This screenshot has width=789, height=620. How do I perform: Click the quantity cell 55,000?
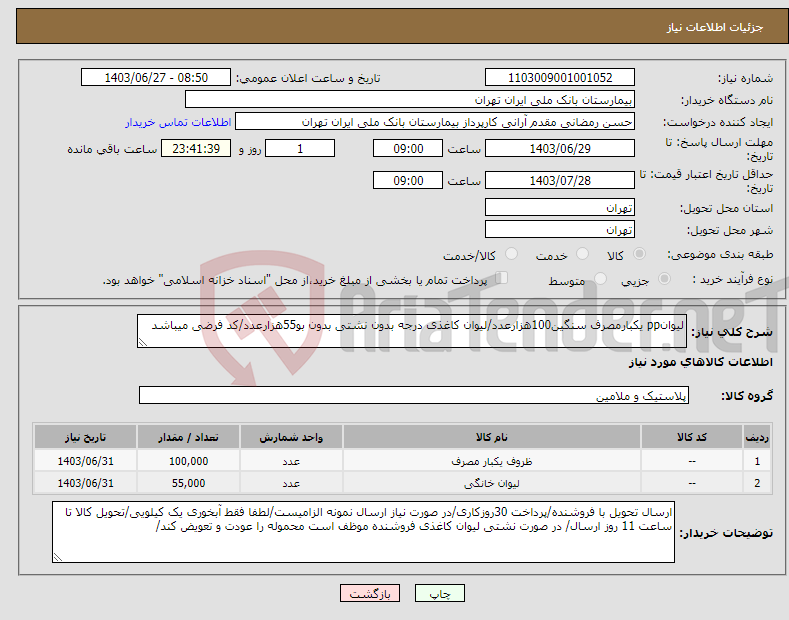coord(188,483)
